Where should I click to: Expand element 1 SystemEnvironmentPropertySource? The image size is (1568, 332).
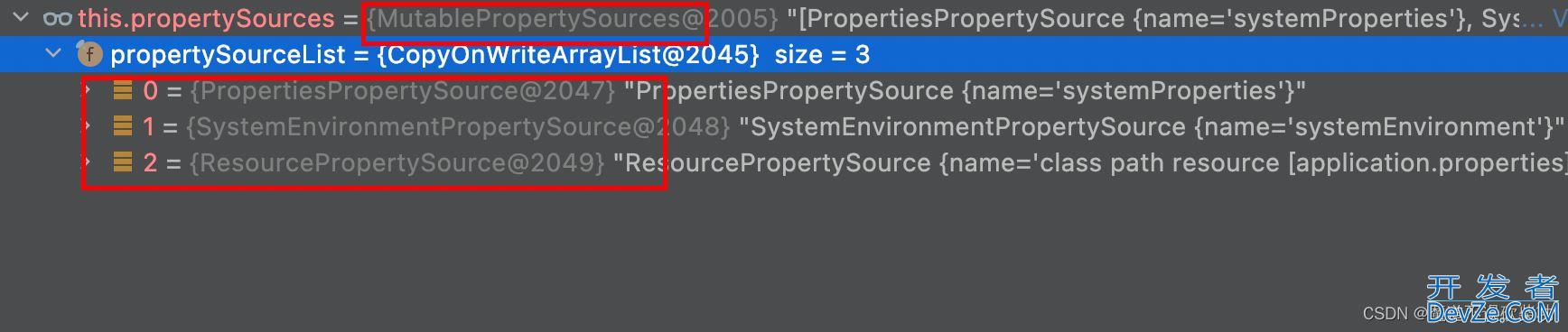click(x=88, y=126)
